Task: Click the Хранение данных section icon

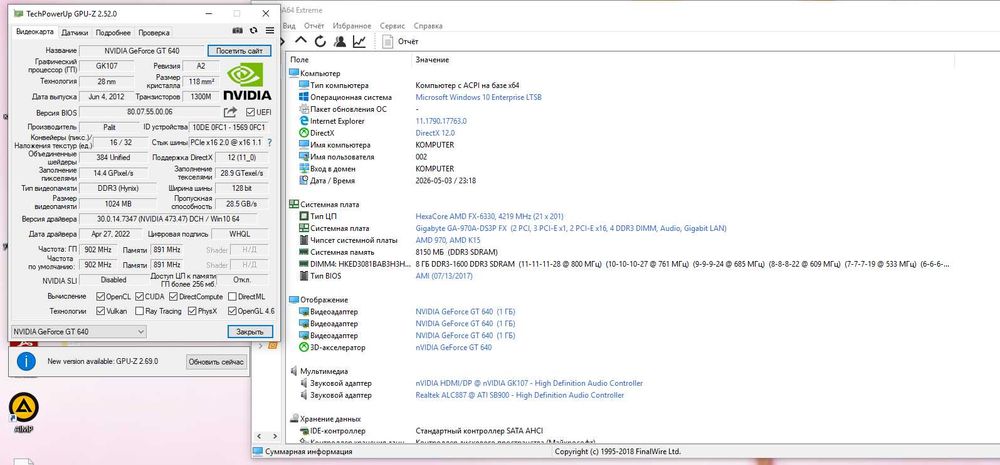Action: [x=294, y=419]
